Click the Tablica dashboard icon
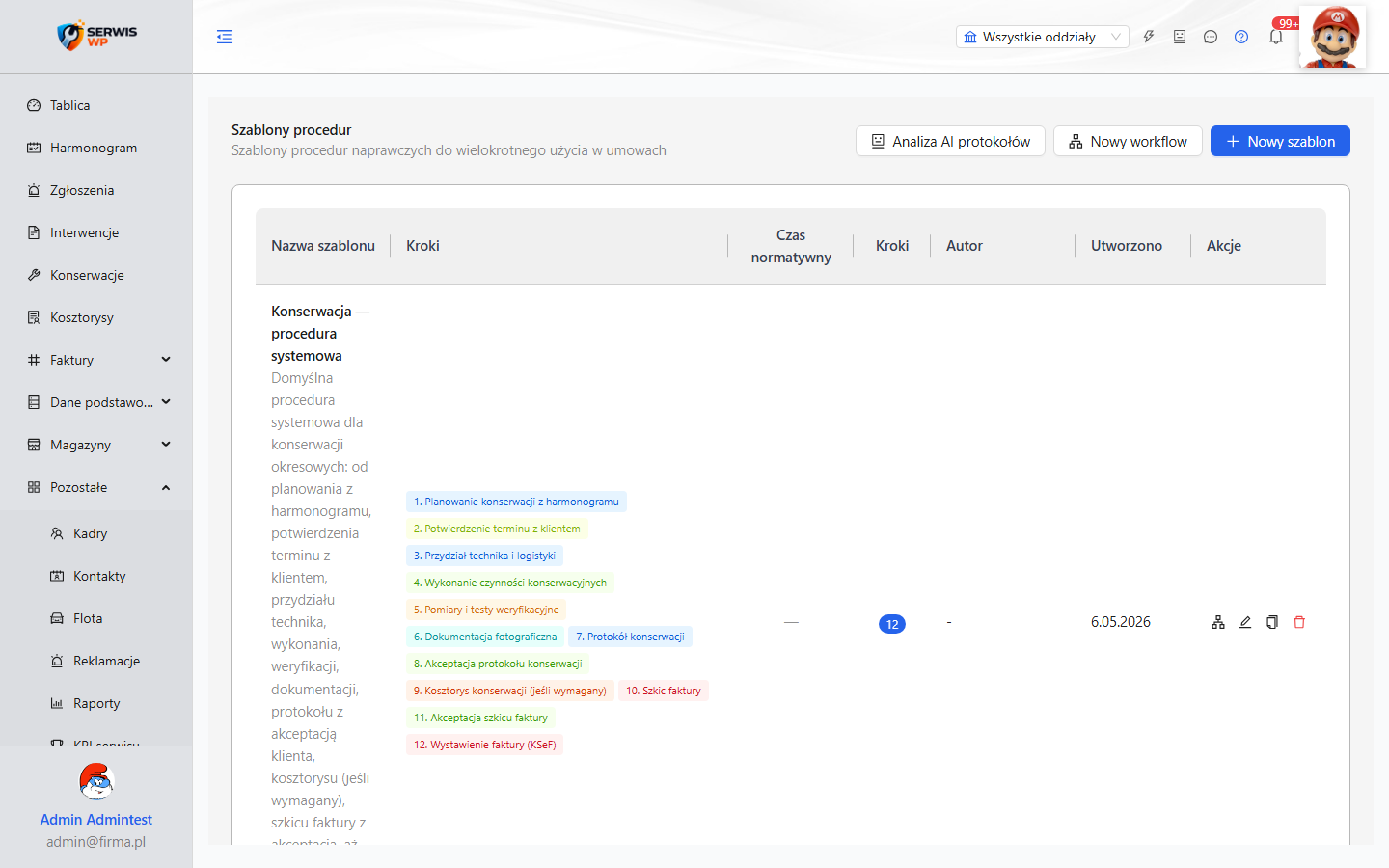Image resolution: width=1389 pixels, height=868 pixels. point(34,105)
